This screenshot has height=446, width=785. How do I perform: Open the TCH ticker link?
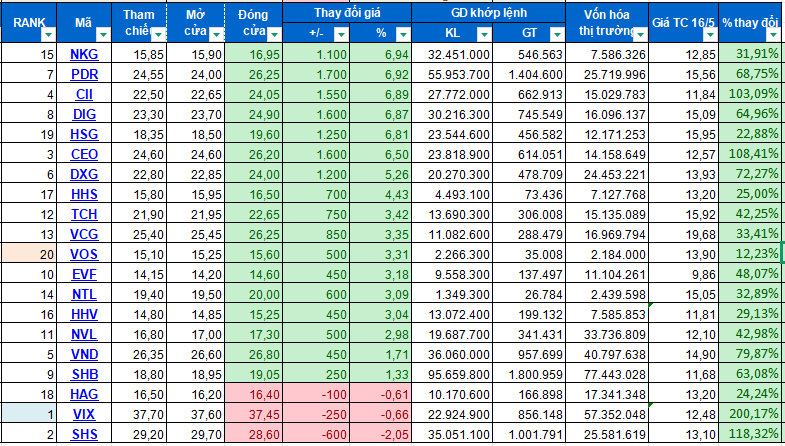pyautogui.click(x=84, y=214)
